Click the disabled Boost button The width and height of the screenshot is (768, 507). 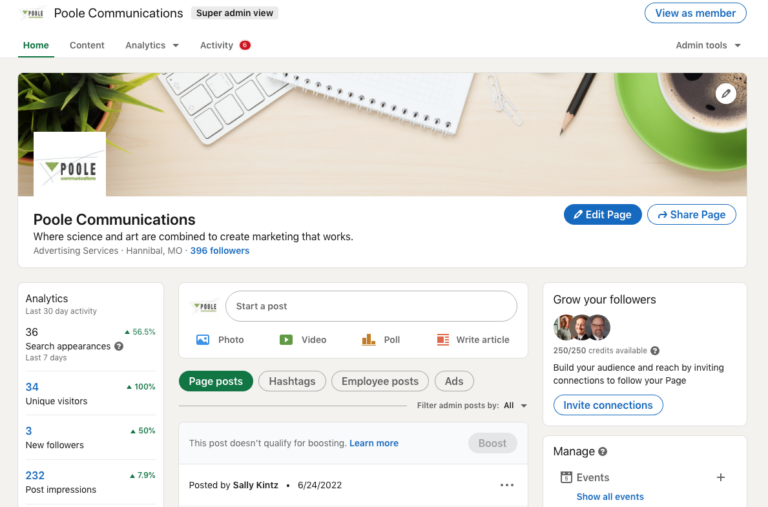pos(492,443)
